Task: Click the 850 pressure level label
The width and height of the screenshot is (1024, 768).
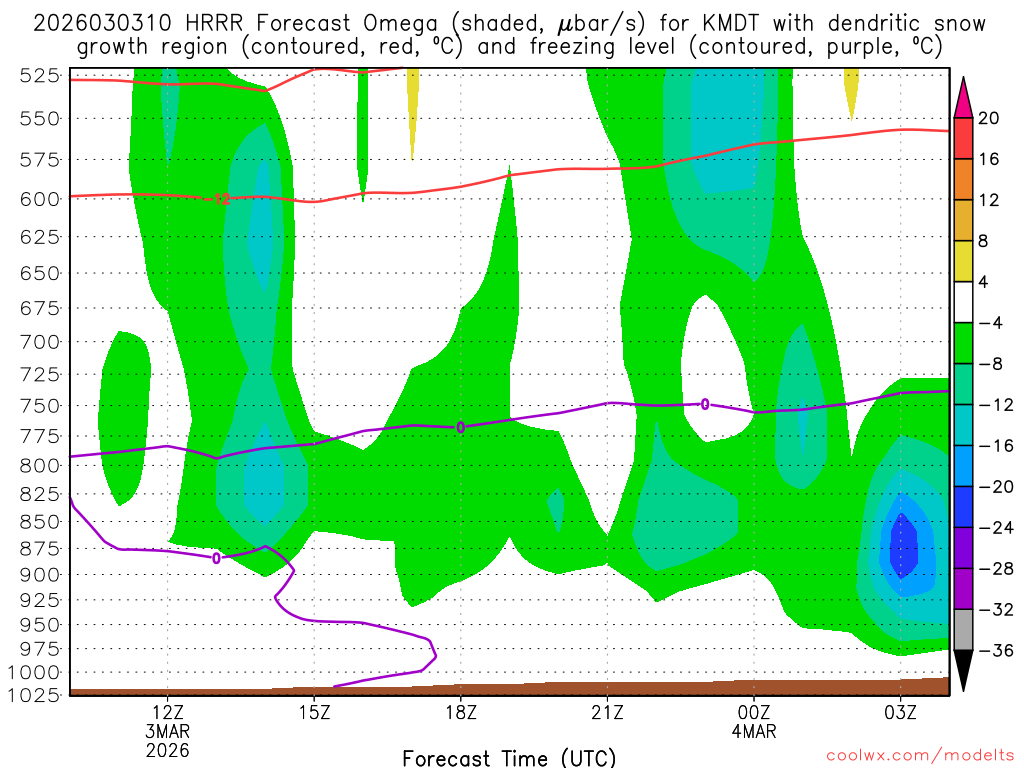Action: point(40,522)
